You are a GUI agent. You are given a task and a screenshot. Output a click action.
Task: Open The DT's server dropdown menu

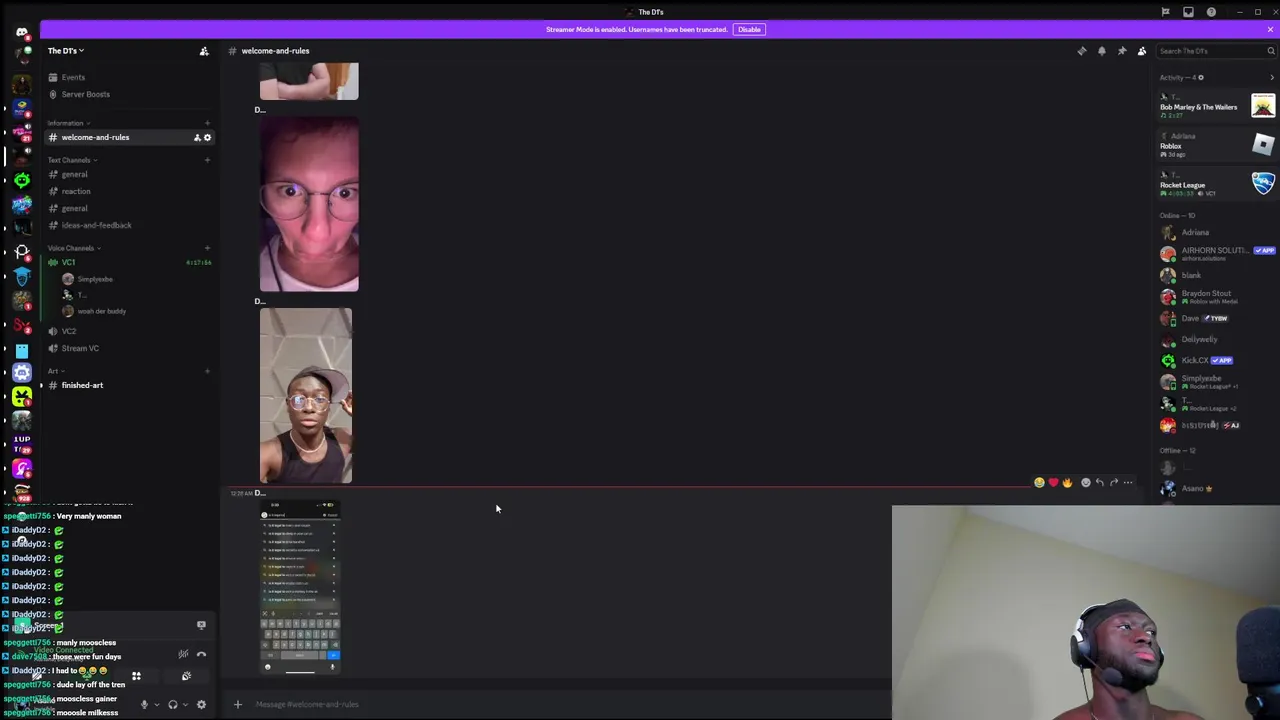coord(66,51)
